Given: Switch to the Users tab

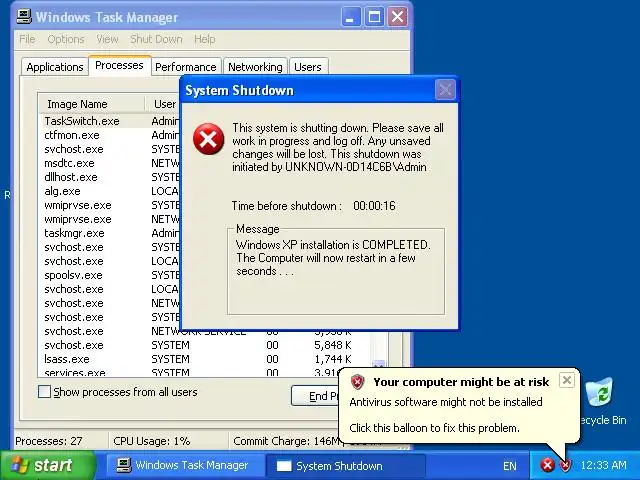Looking at the screenshot, I should (x=308, y=67).
